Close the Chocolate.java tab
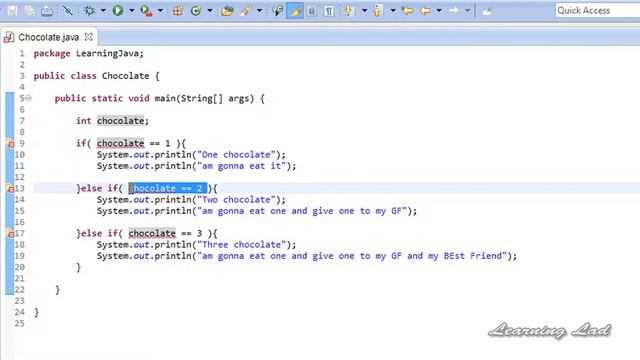Screen dimensions: 640x360 coord(89,37)
